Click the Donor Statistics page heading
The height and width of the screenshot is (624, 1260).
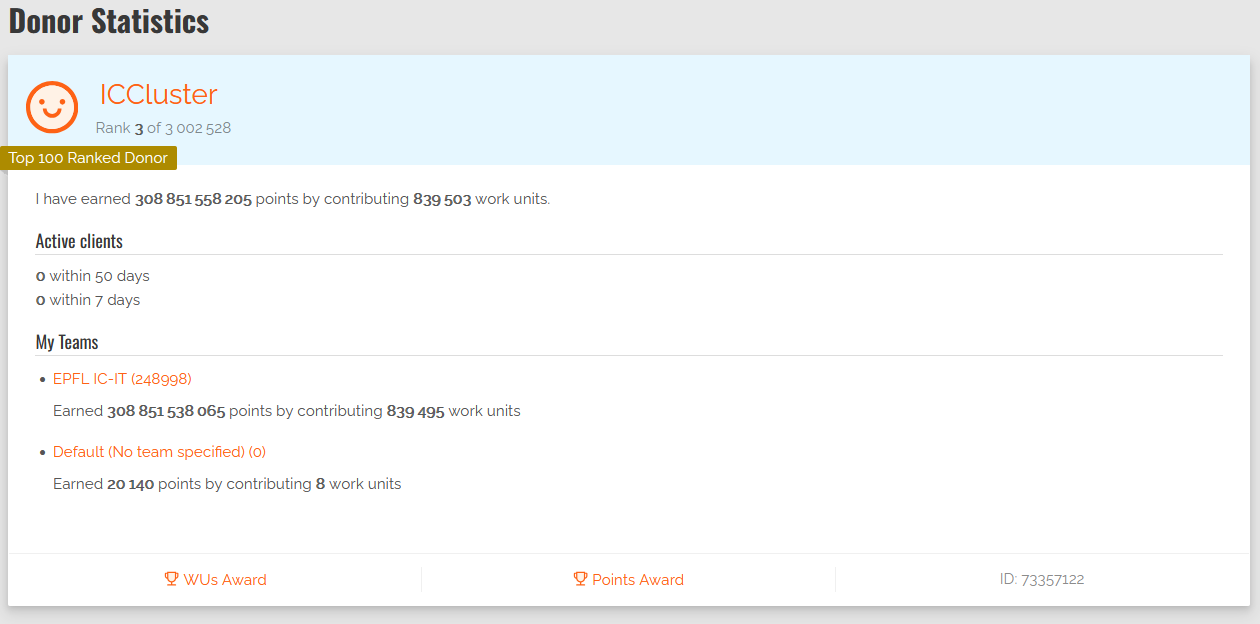pyautogui.click(x=109, y=22)
